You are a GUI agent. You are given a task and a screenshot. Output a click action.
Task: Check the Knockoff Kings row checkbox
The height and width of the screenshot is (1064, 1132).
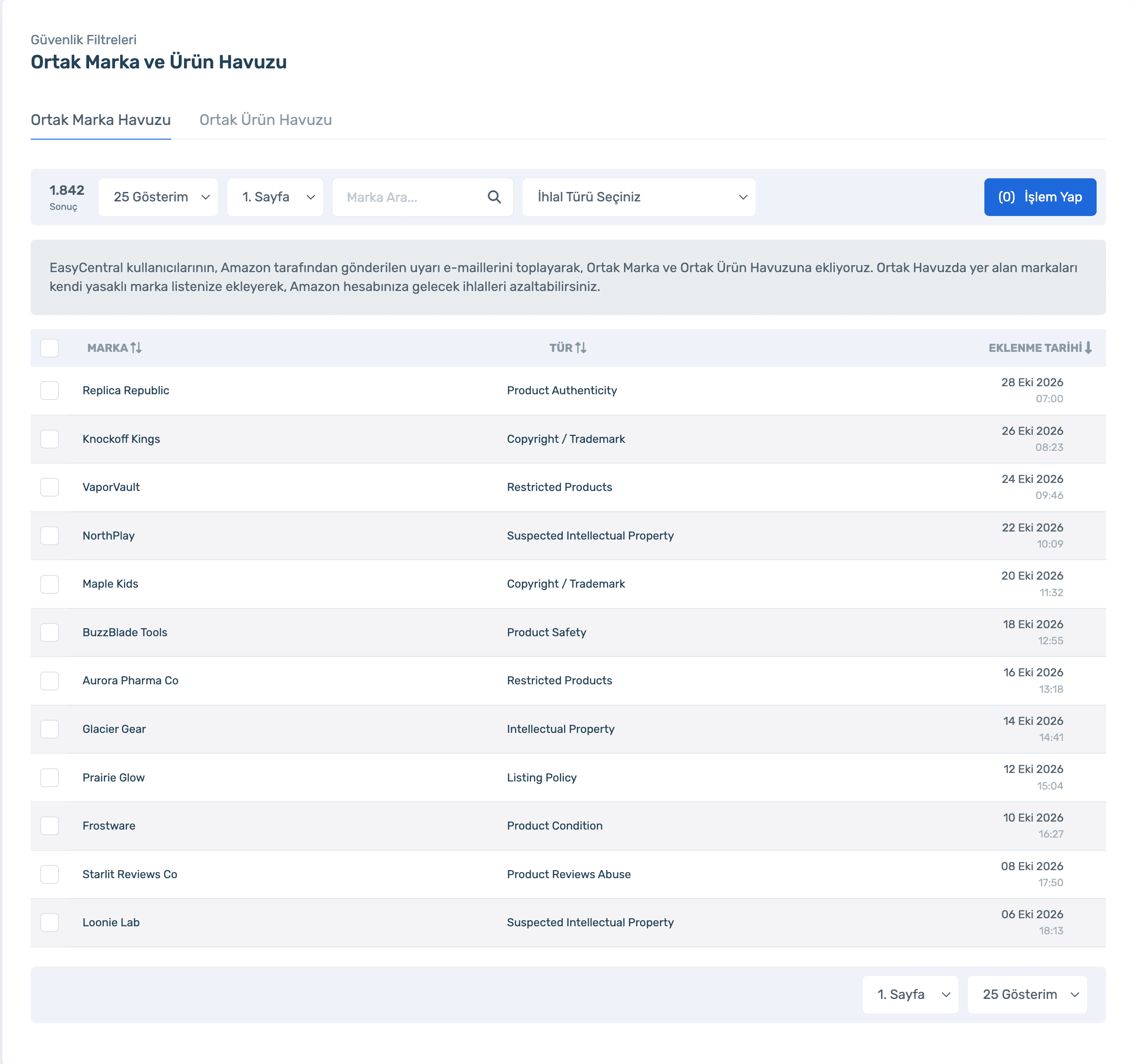pyautogui.click(x=50, y=439)
